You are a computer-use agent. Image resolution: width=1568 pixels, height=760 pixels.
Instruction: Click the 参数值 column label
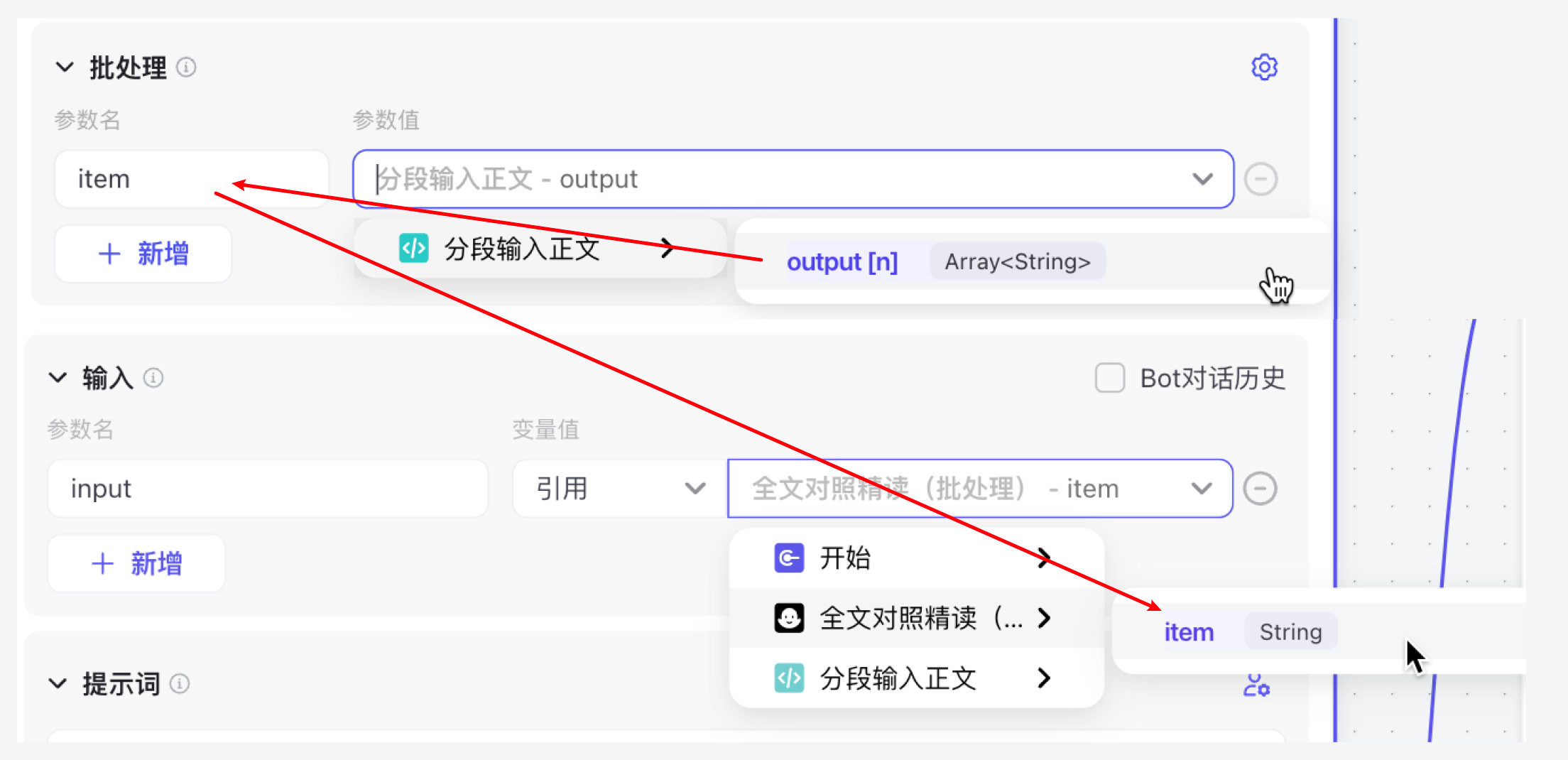click(x=386, y=120)
